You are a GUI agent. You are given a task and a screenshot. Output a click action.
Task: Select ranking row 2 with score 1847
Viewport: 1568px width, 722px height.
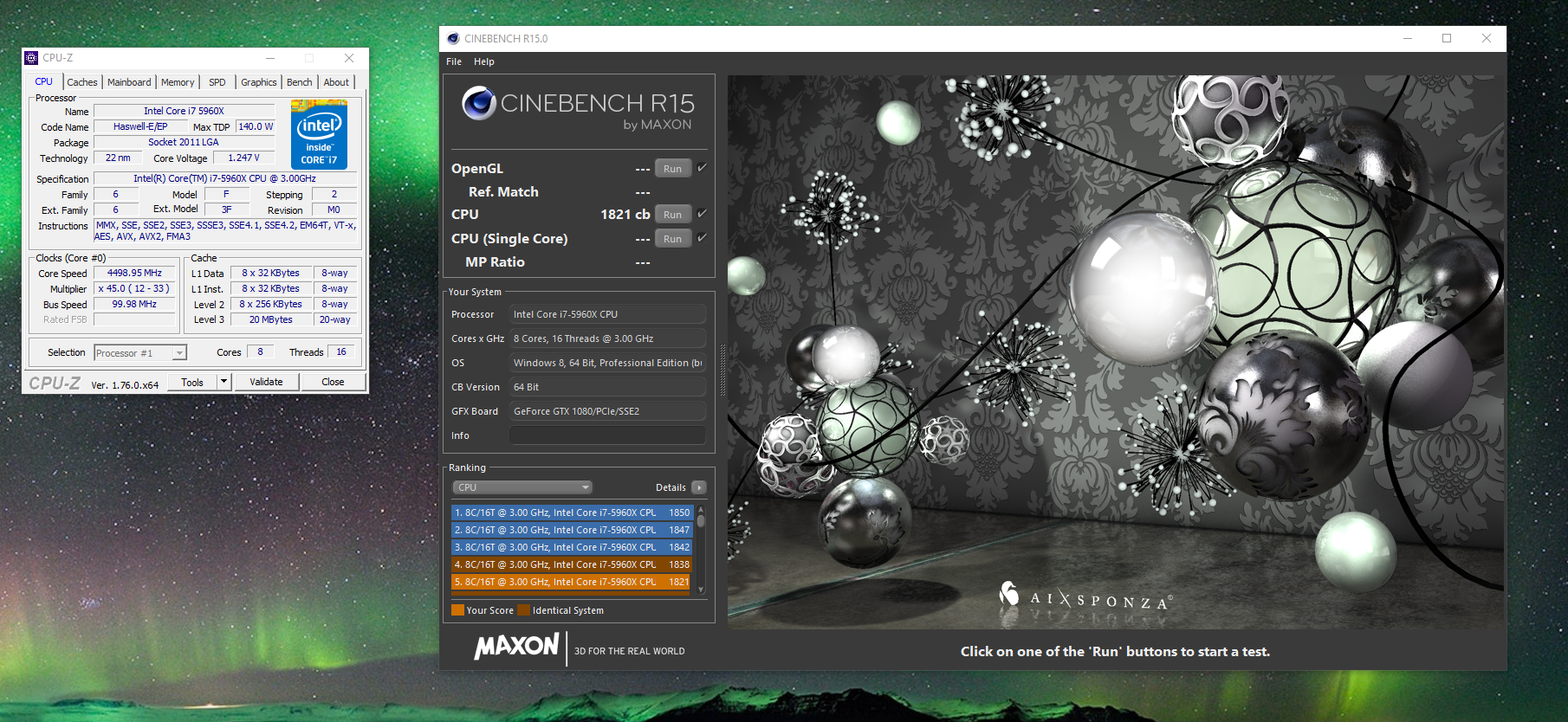(572, 530)
